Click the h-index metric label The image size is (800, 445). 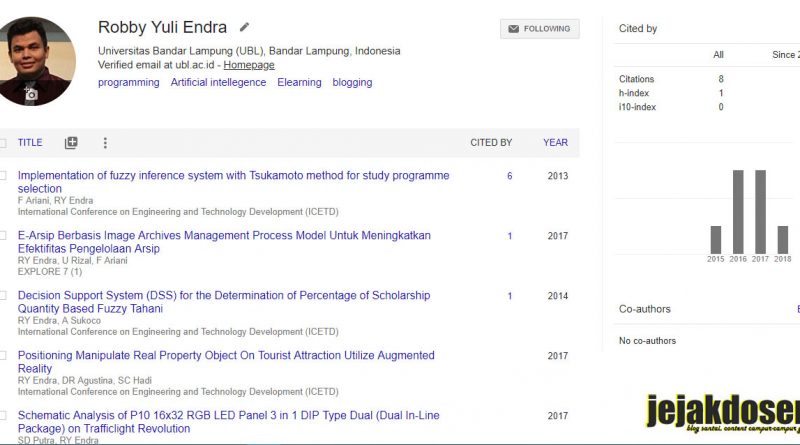click(x=634, y=93)
